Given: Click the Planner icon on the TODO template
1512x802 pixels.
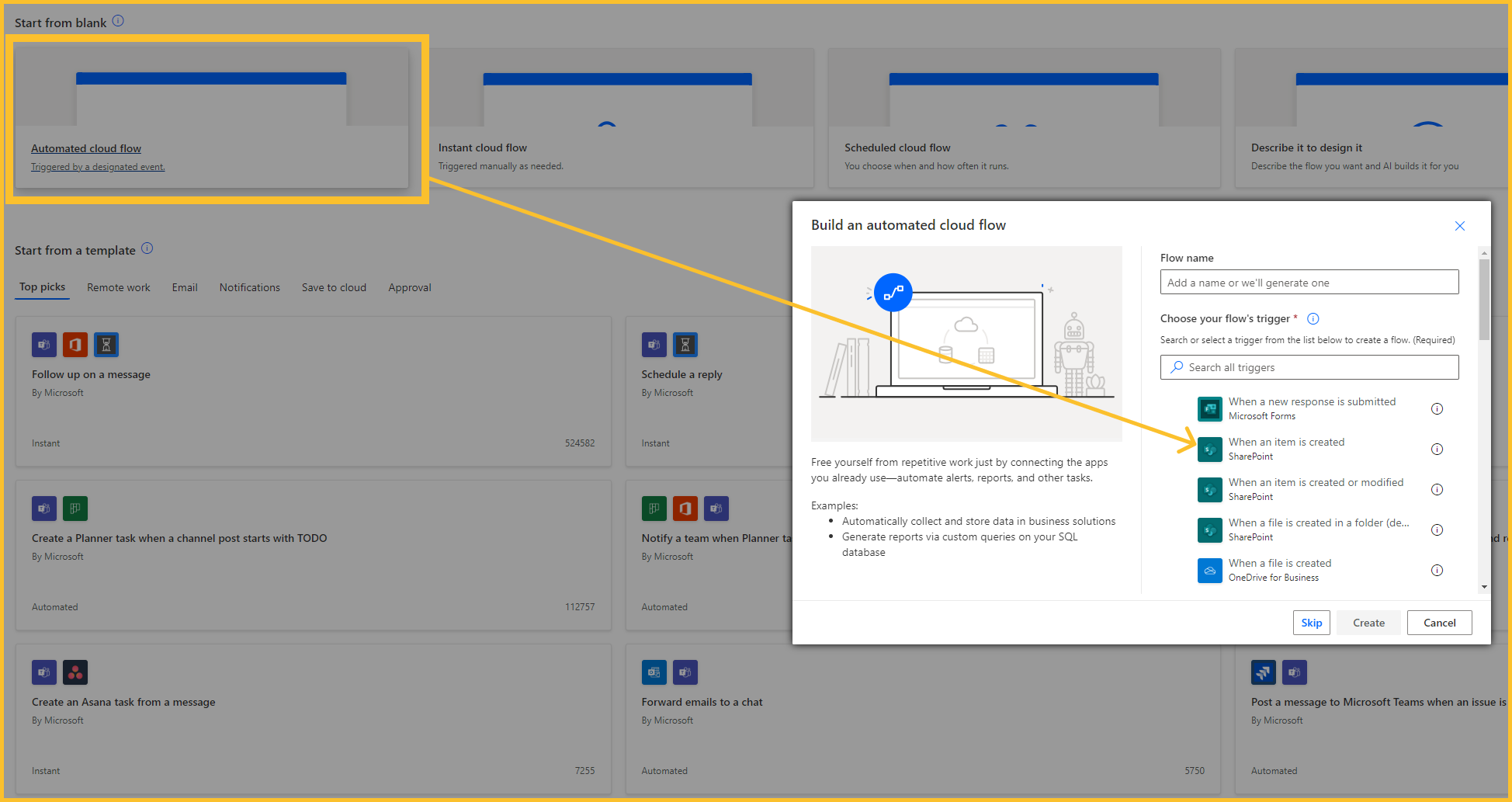Looking at the screenshot, I should [x=75, y=509].
